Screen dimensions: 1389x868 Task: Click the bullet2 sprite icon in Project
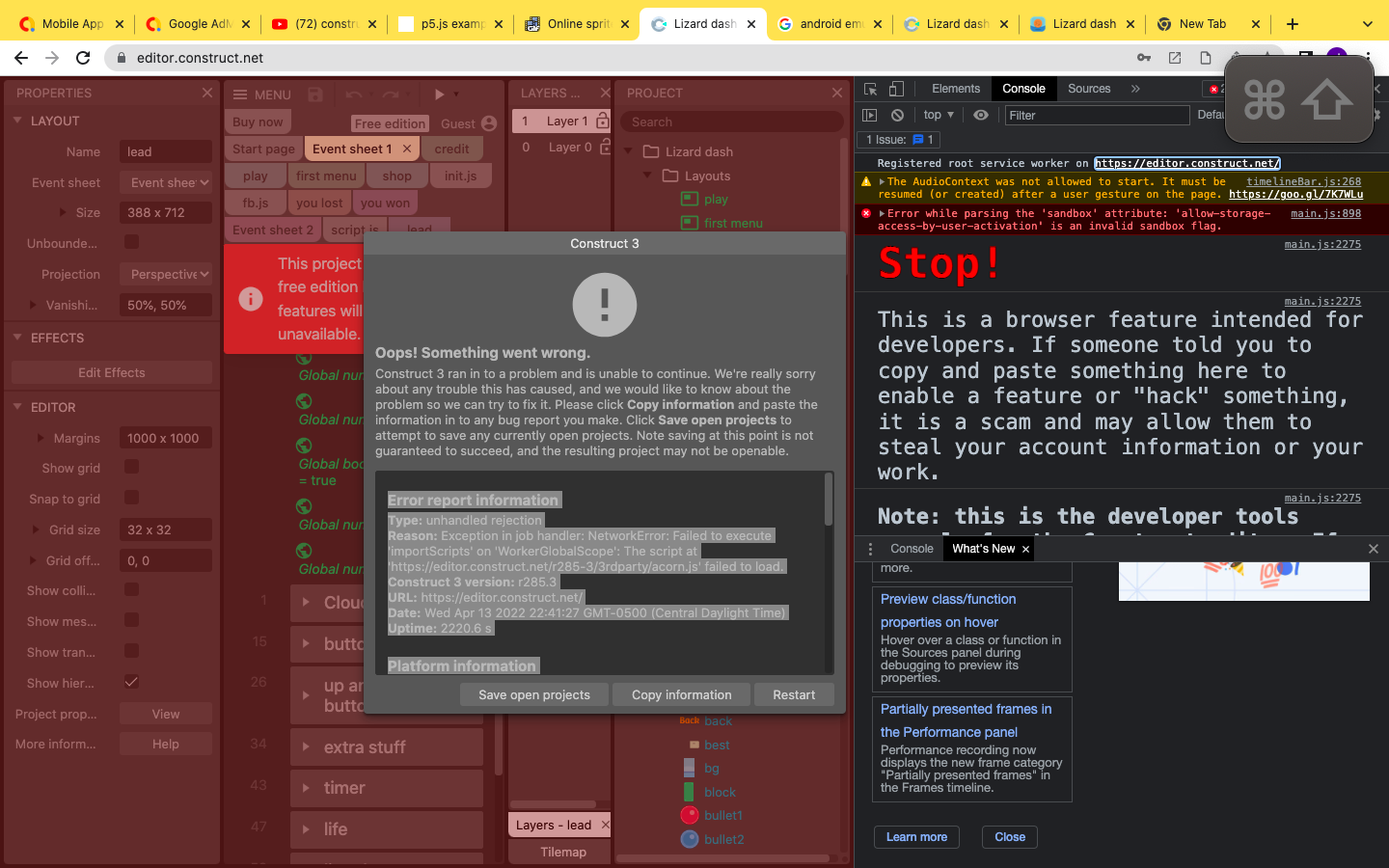pyautogui.click(x=690, y=839)
